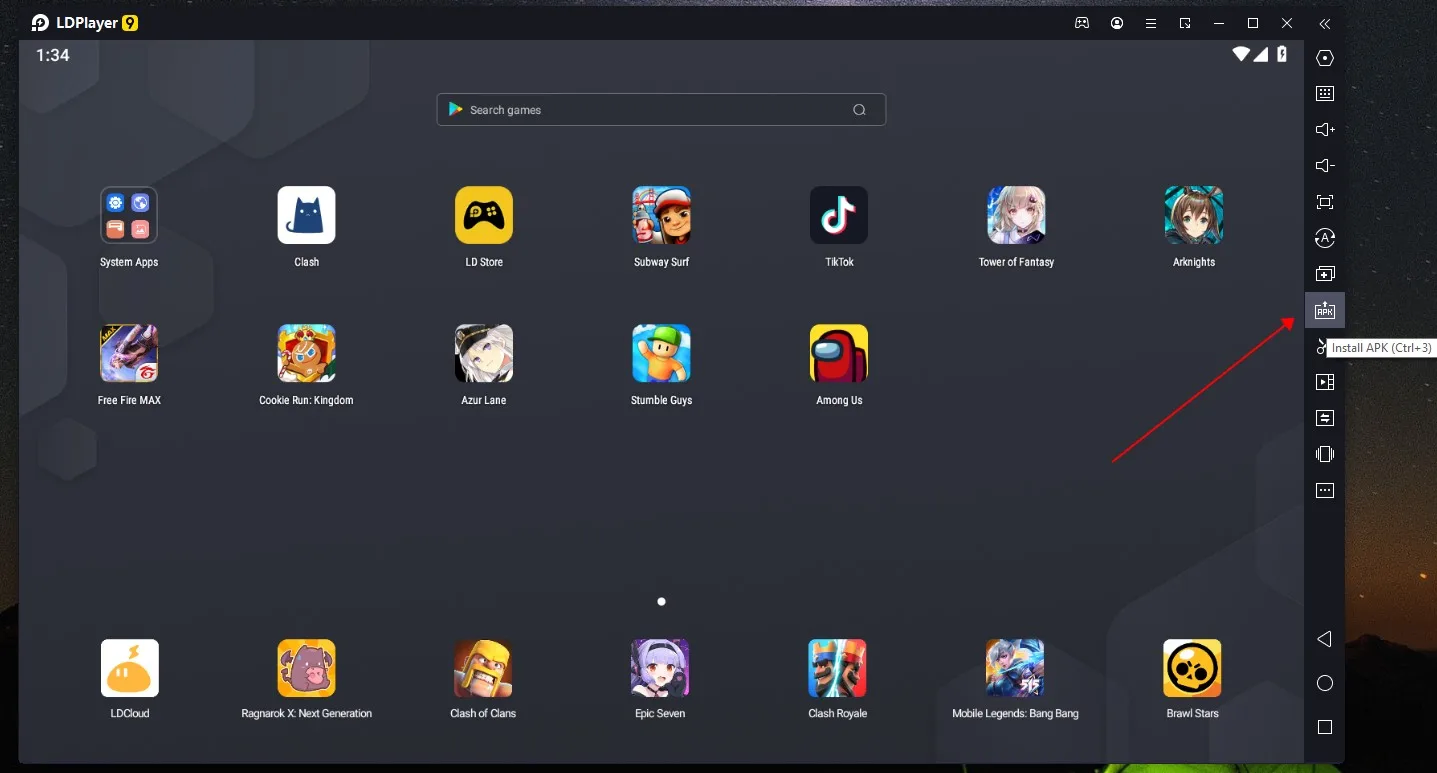Screen dimensions: 1437x773
Task: Collapse the sidebar with double-chevron icon
Action: coord(1325,23)
